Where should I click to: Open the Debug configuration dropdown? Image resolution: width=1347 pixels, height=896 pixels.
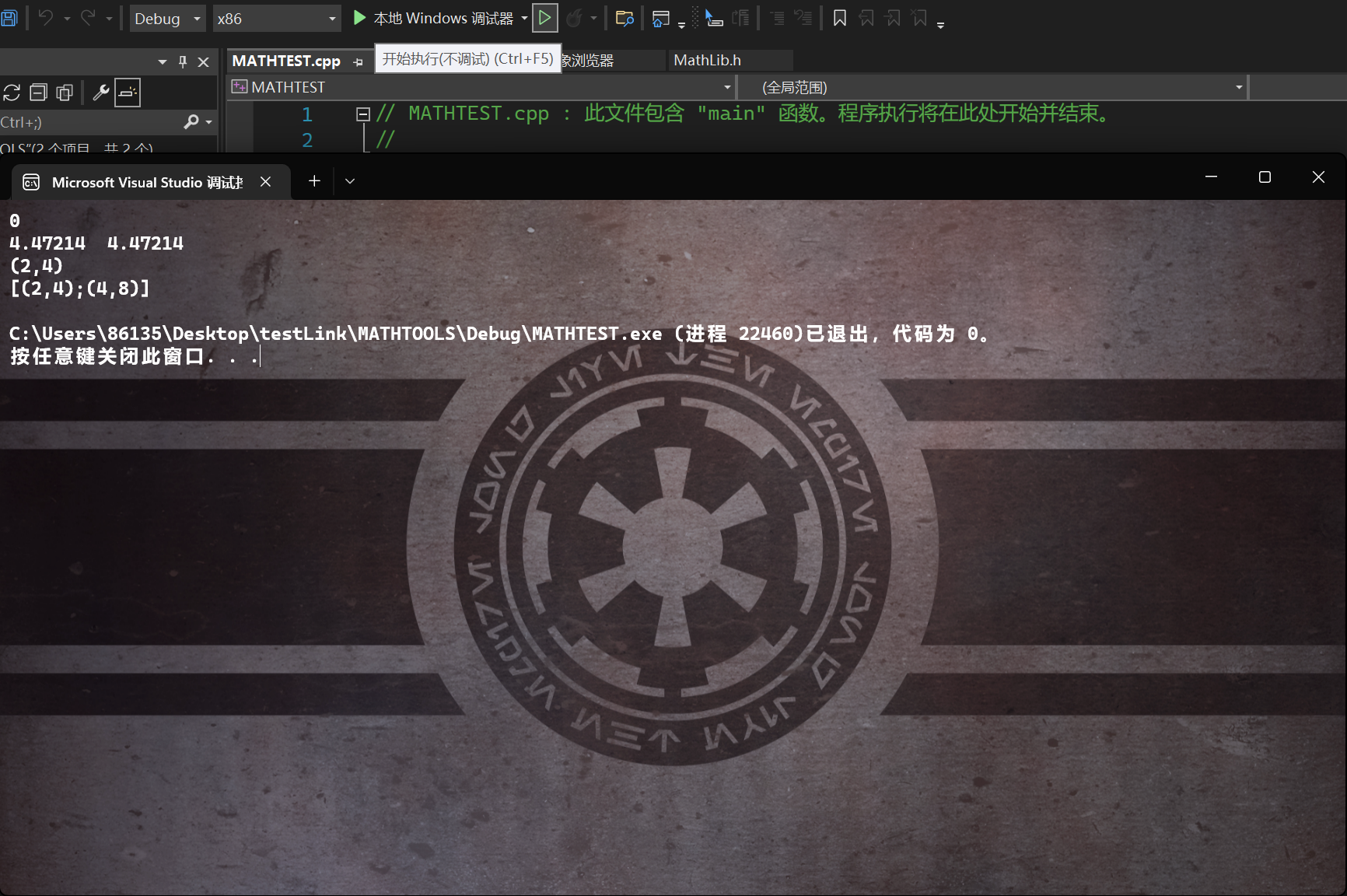(167, 19)
